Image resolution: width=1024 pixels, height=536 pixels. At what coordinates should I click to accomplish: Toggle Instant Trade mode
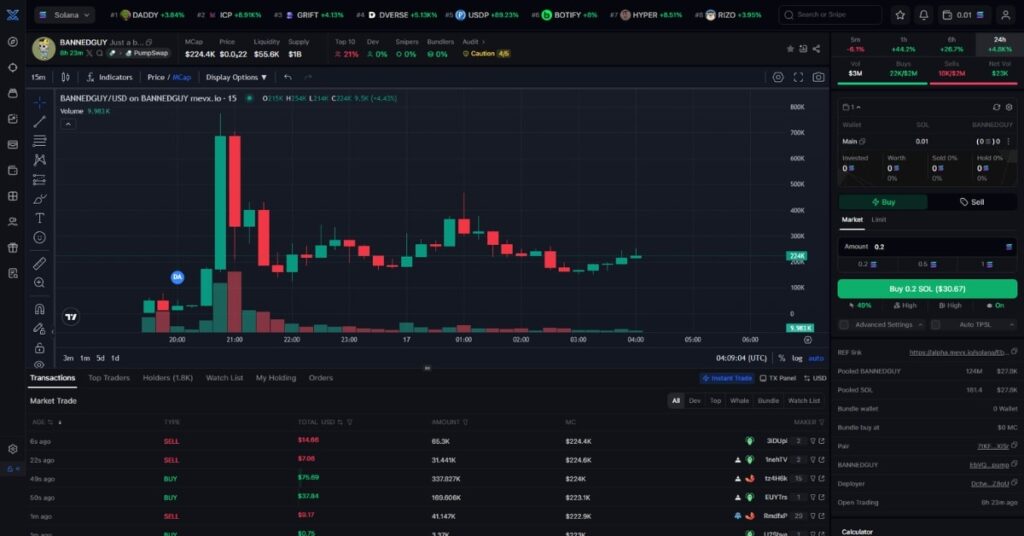point(726,378)
